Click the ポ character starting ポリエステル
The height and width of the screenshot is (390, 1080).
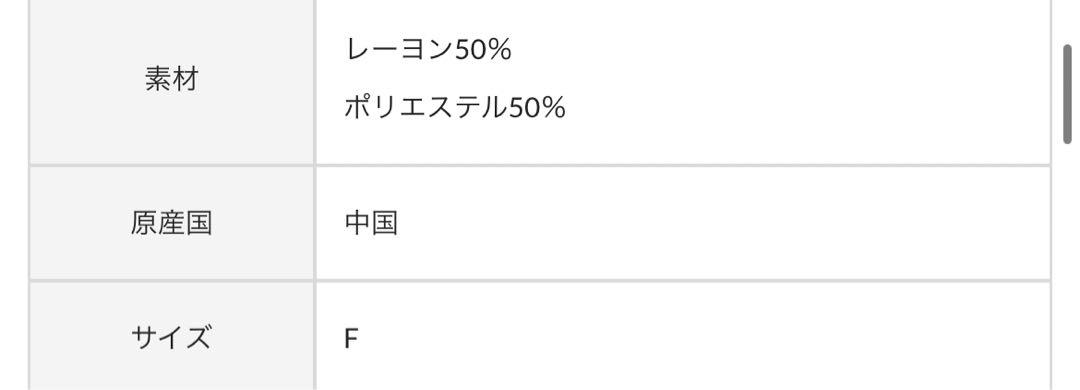(x=357, y=107)
